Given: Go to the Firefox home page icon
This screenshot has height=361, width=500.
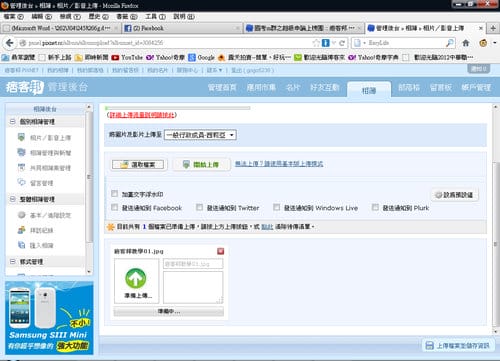Looking at the screenshot, I should point(466,43).
